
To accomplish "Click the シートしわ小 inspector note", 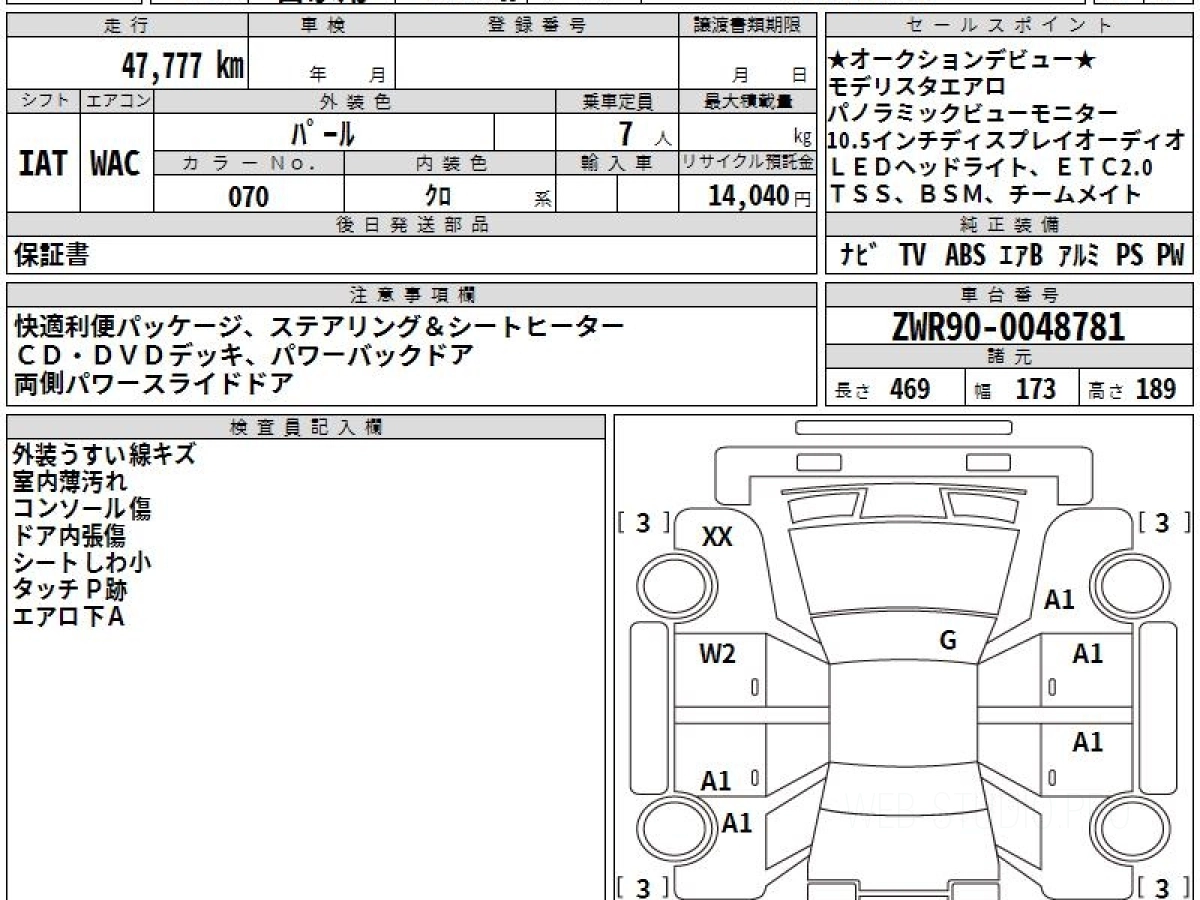I will click(x=82, y=563).
